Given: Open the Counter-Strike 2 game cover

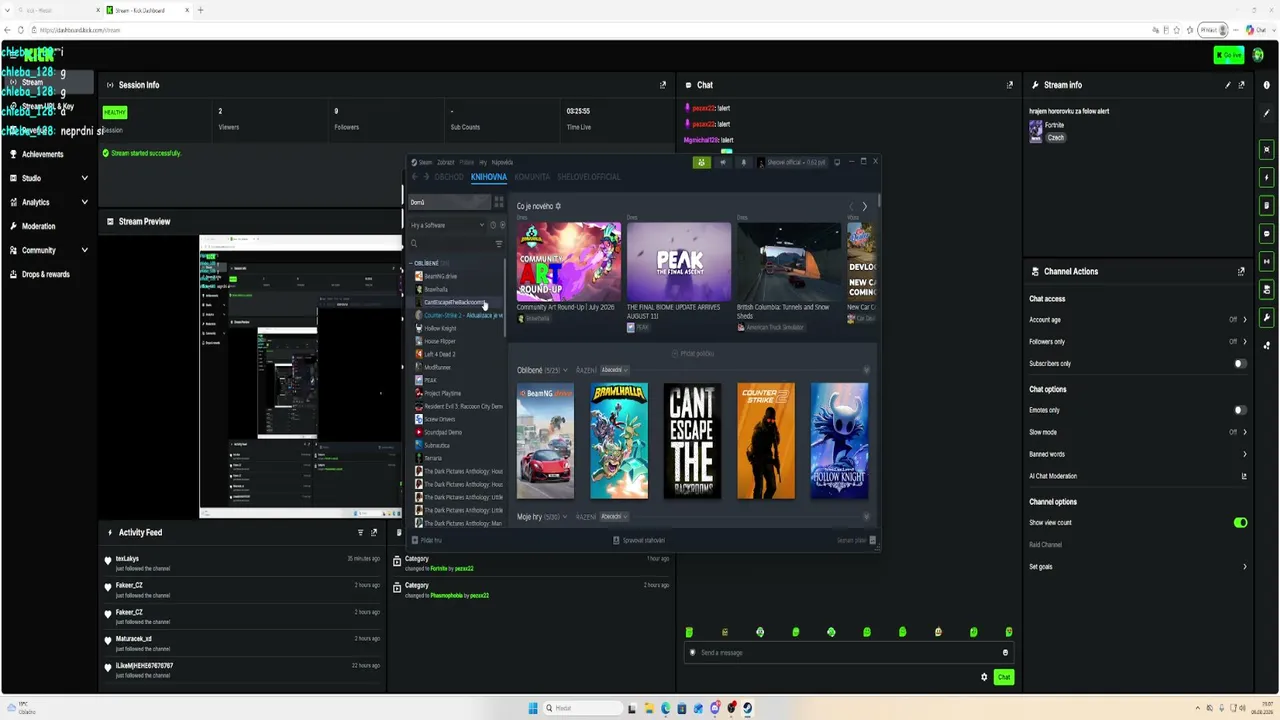Looking at the screenshot, I should point(766,441).
